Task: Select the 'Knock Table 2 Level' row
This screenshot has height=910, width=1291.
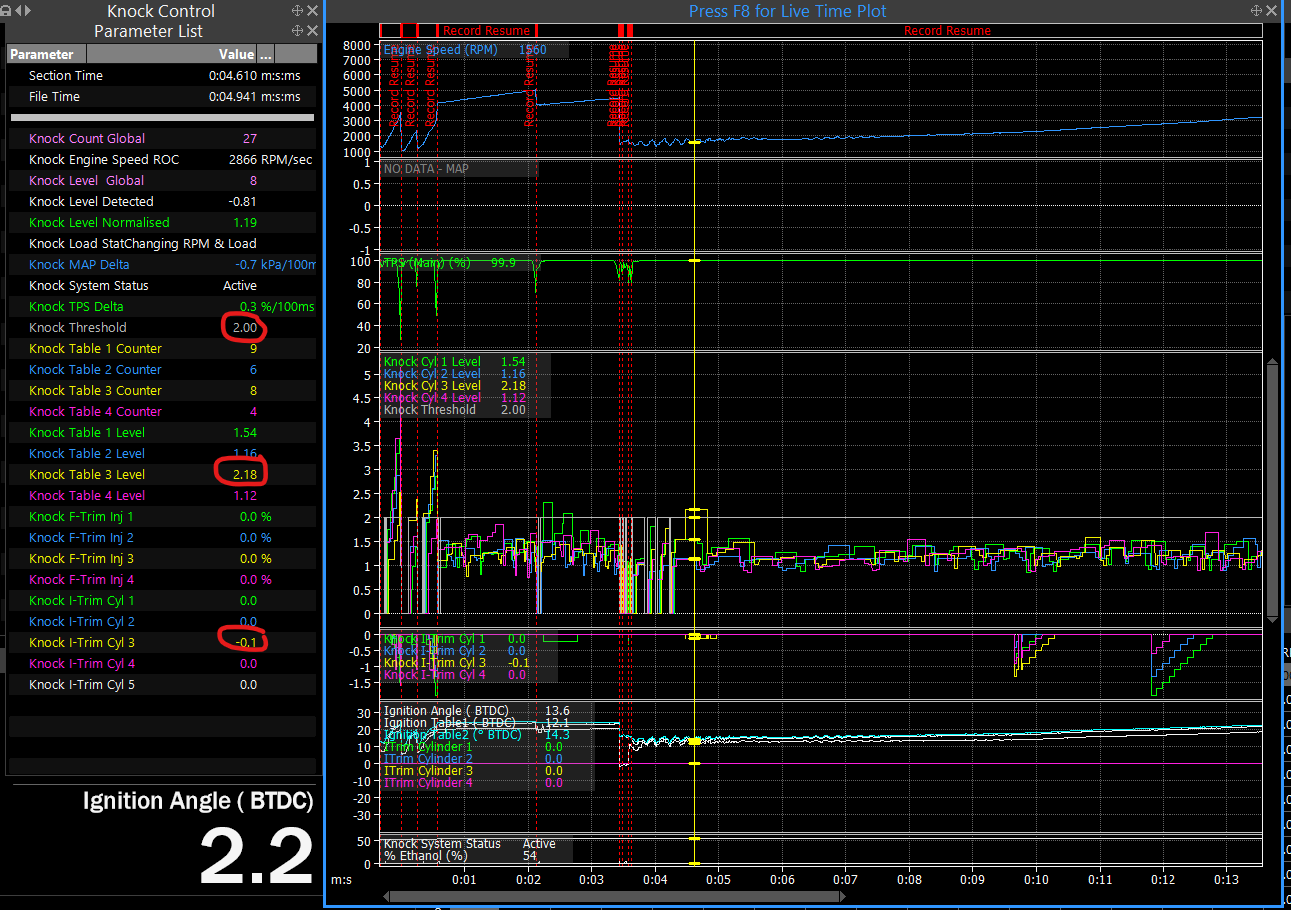Action: (162, 454)
